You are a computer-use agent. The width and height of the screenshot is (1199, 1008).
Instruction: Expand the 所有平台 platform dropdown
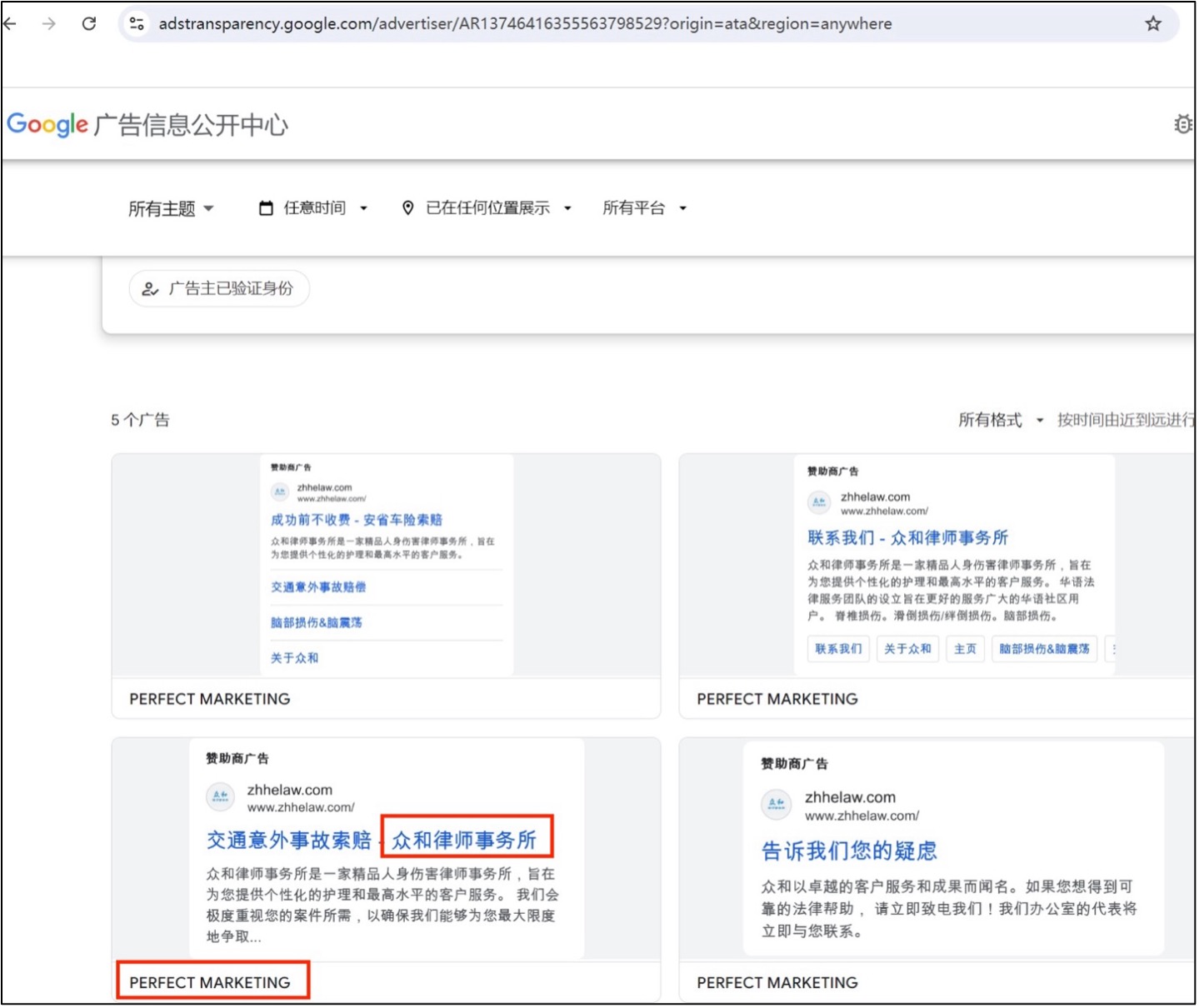[644, 208]
